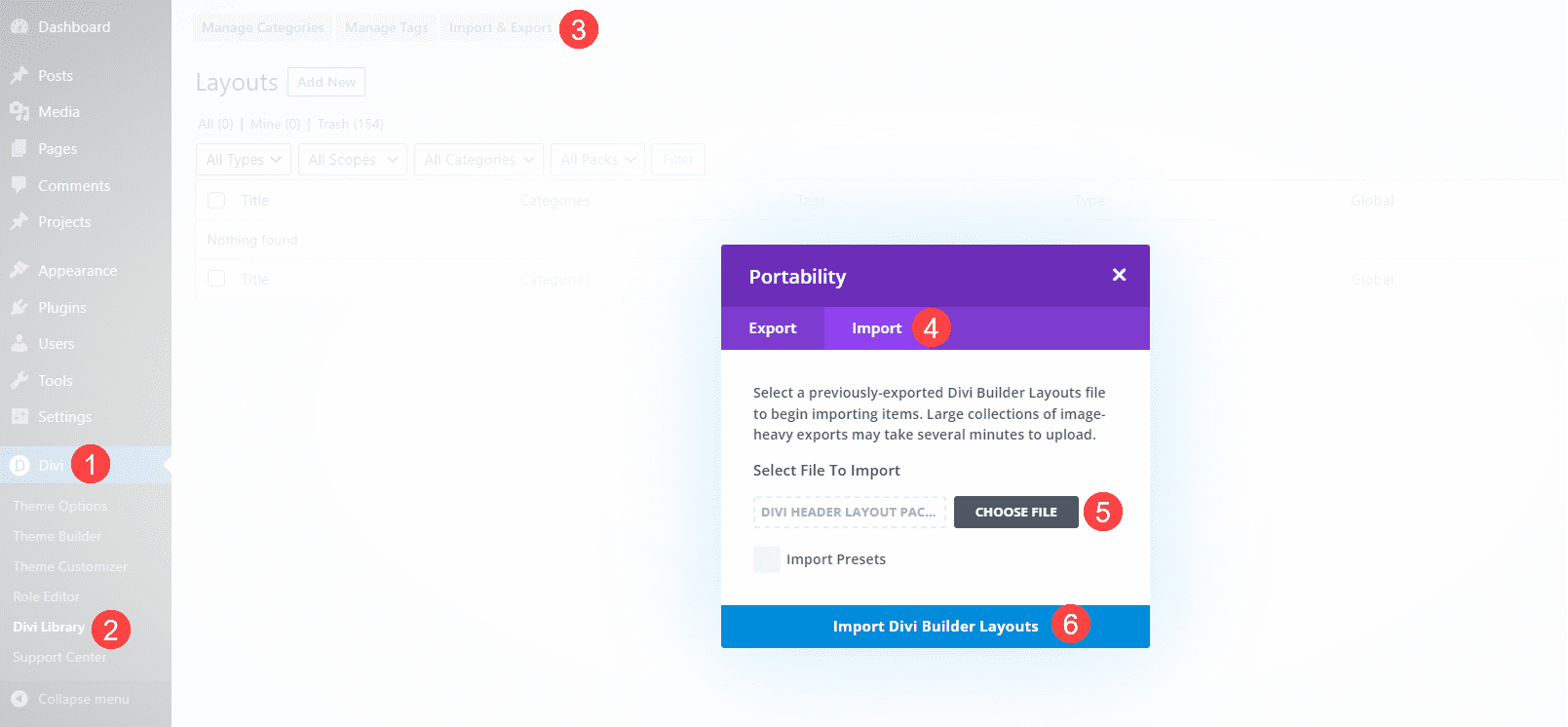Expand the All Scopes filter
The height and width of the screenshot is (727, 1568).
352,159
